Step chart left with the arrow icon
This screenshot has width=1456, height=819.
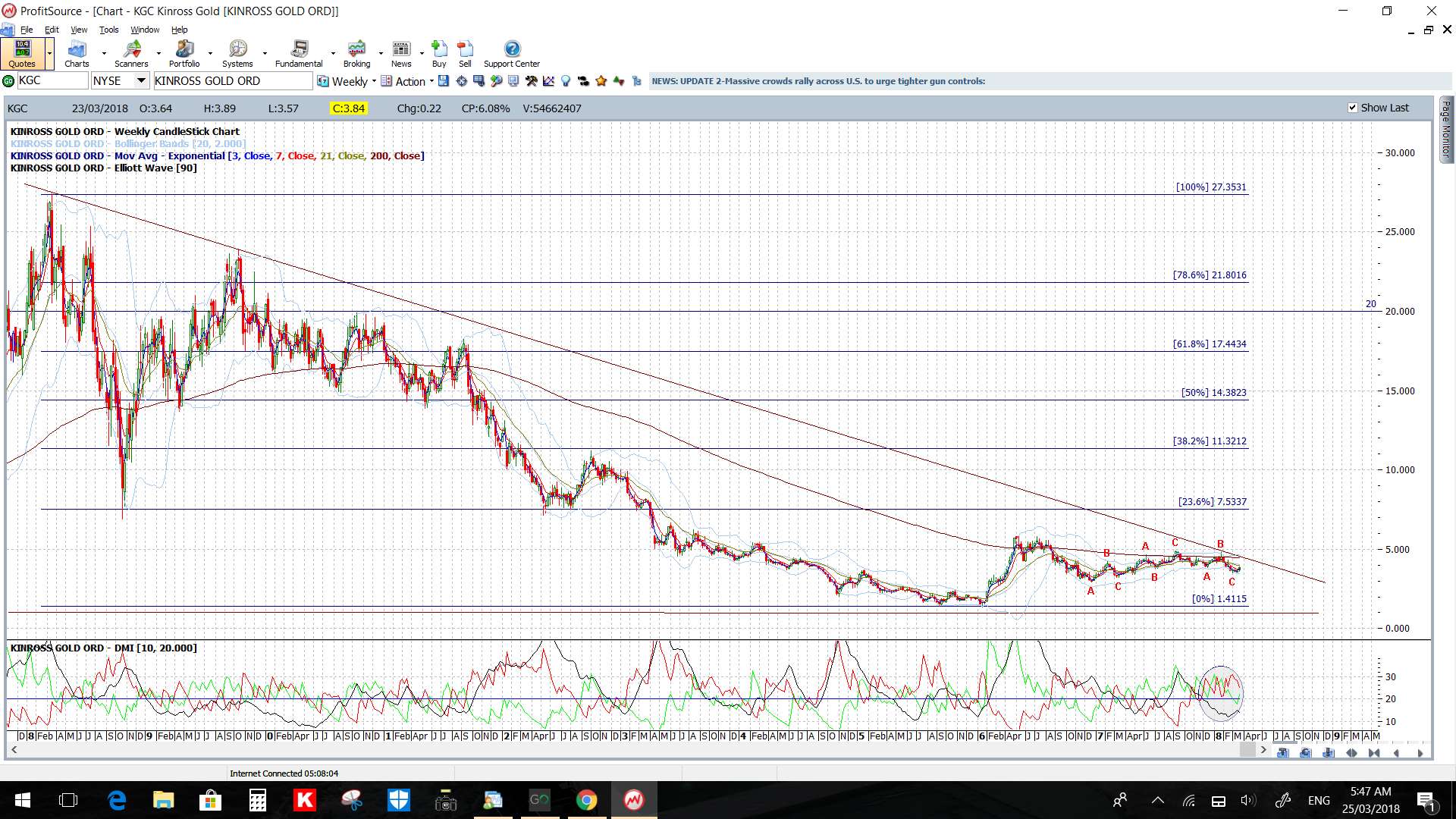[x=1396, y=753]
